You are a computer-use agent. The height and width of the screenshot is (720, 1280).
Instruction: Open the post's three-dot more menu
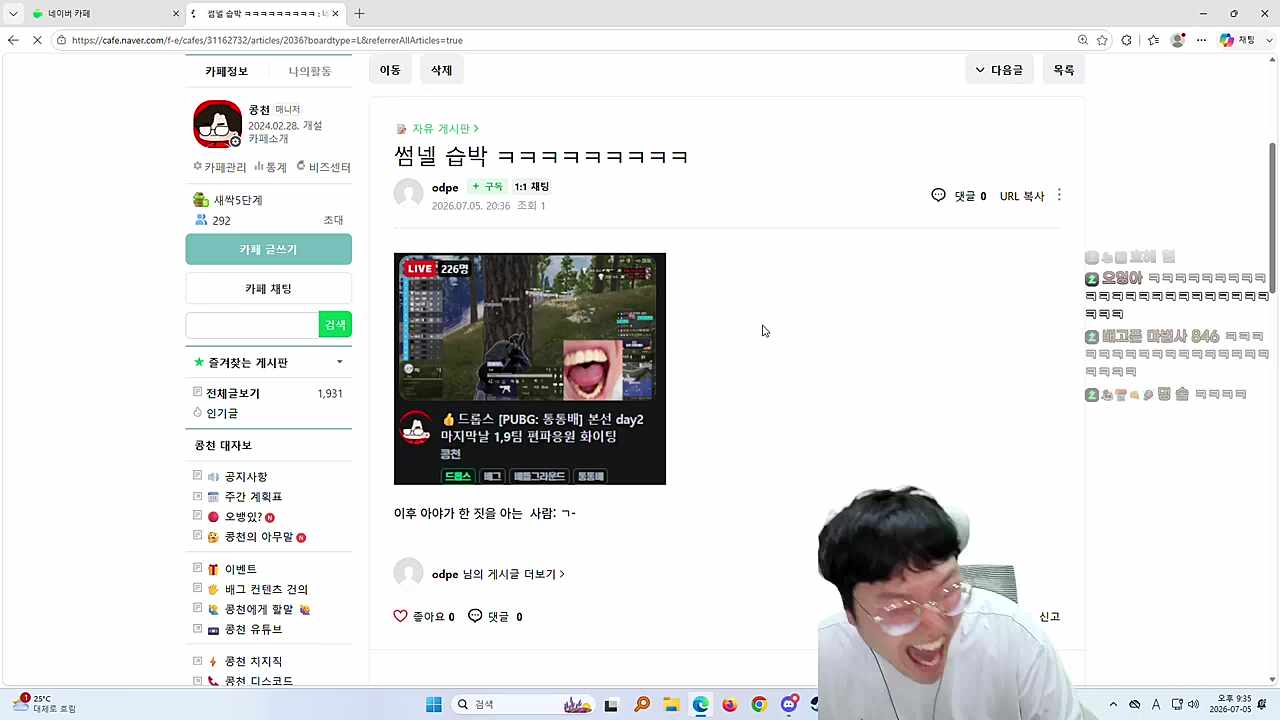[1059, 195]
